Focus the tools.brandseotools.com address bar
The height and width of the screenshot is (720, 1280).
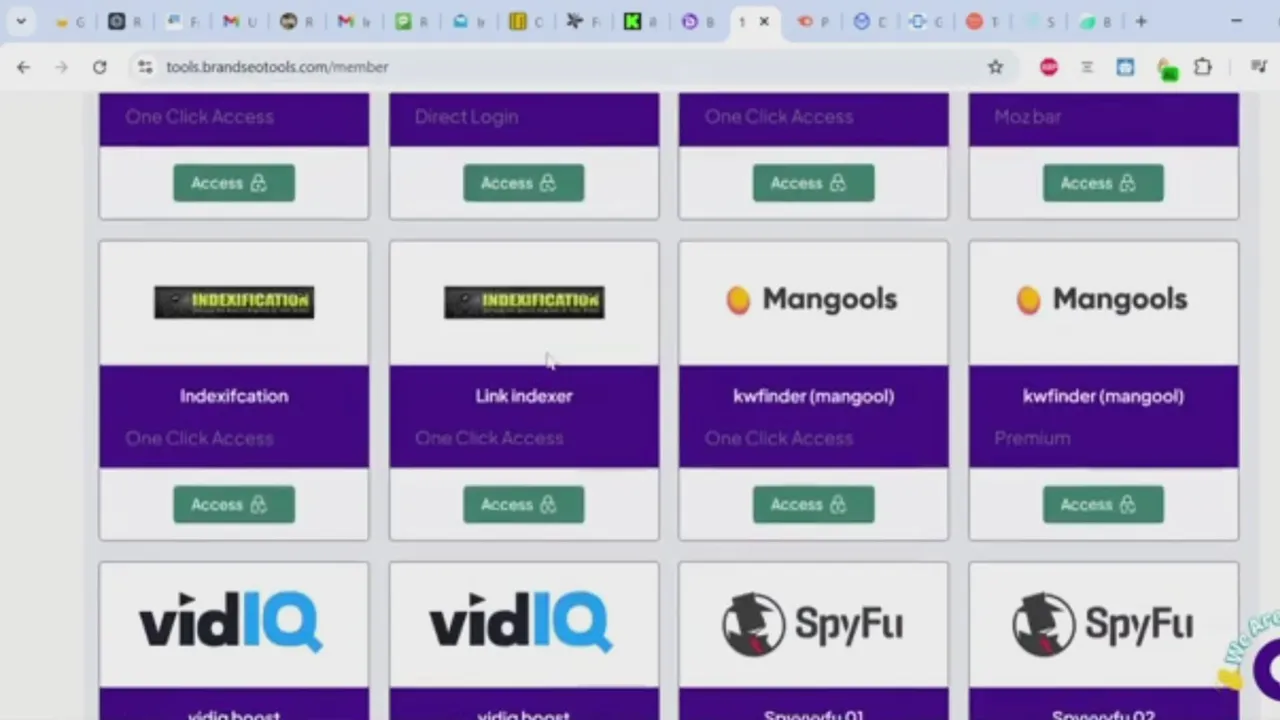tap(570, 67)
